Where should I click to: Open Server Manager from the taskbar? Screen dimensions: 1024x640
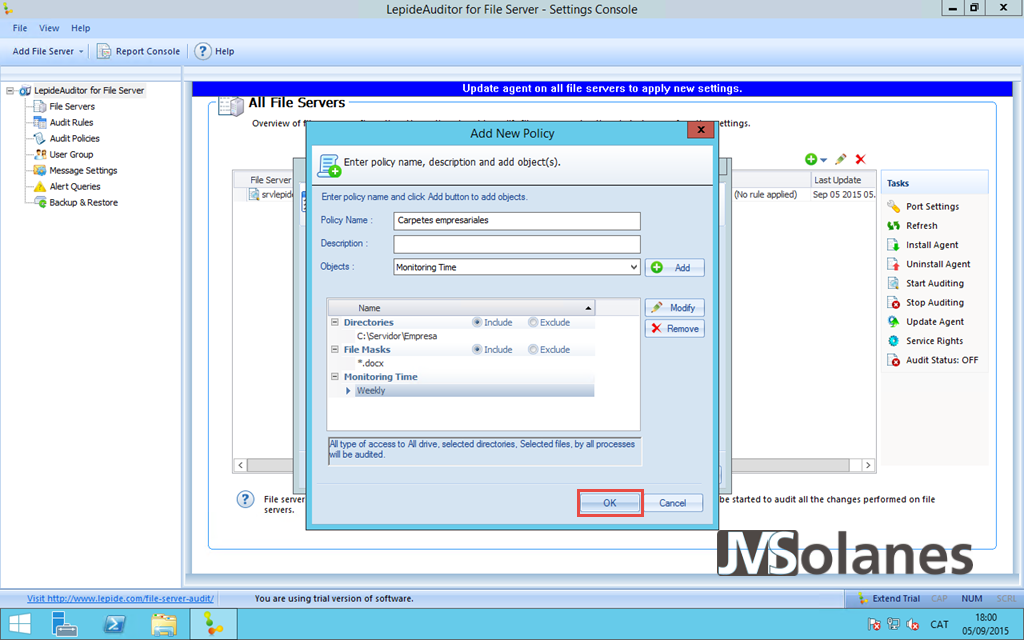pyautogui.click(x=65, y=624)
